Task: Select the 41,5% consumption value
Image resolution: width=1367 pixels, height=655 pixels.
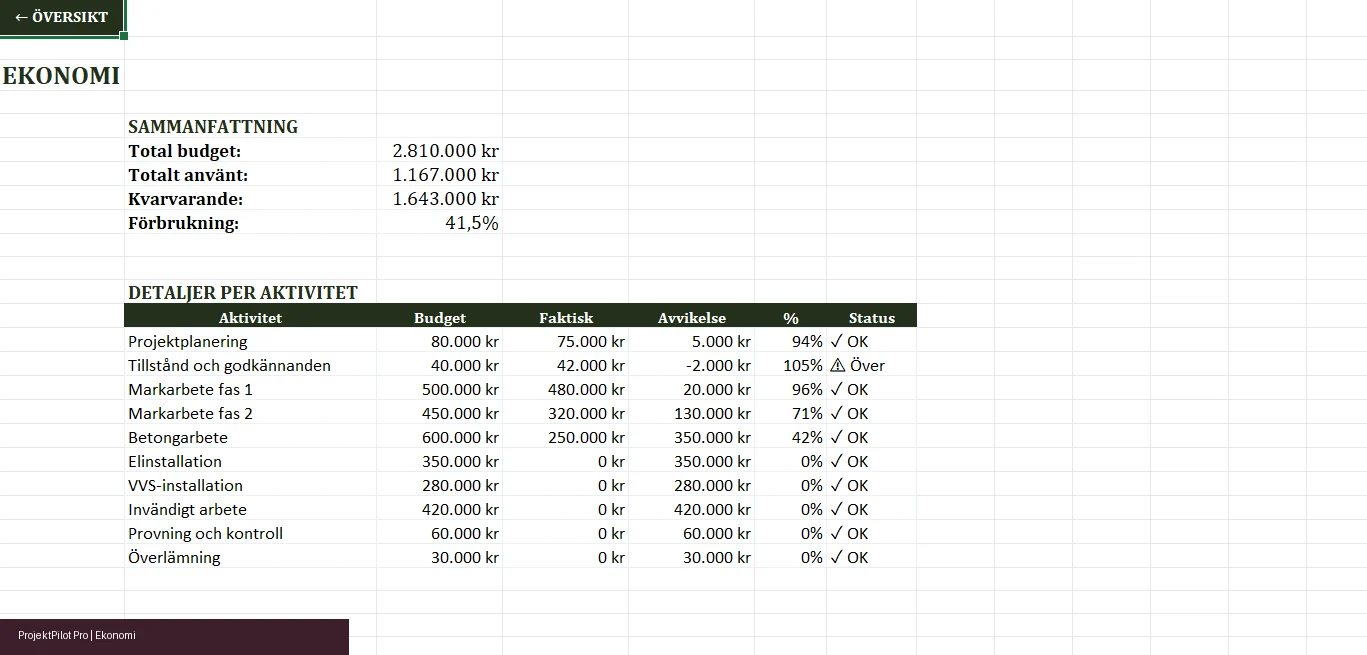Action: click(x=472, y=223)
